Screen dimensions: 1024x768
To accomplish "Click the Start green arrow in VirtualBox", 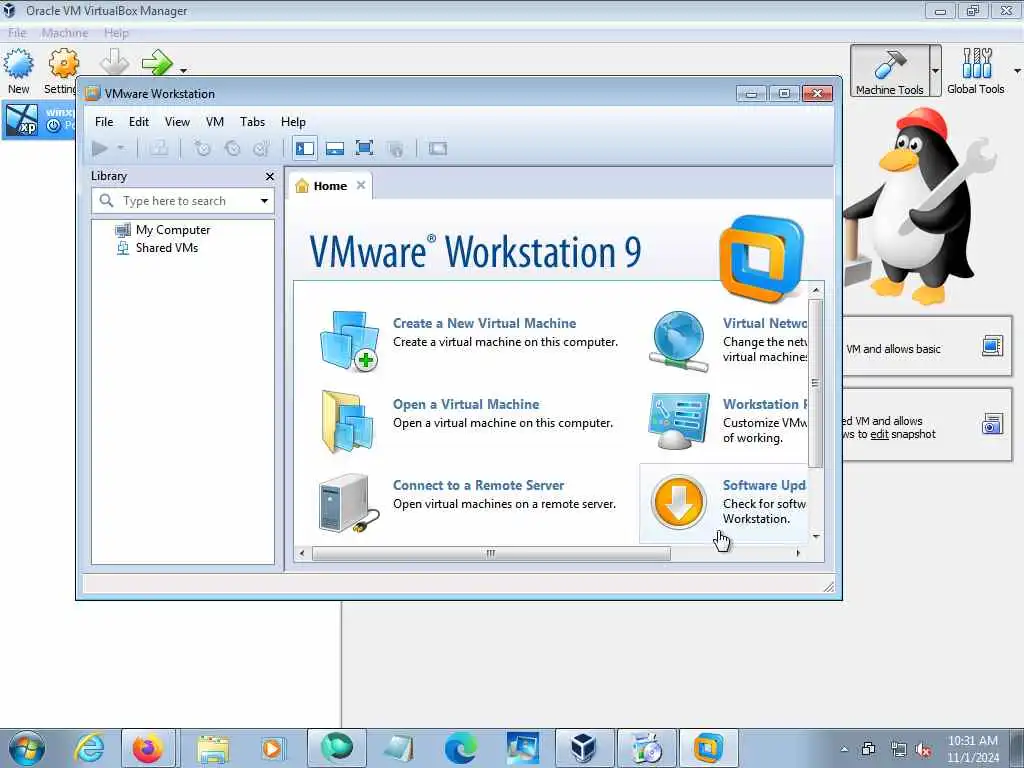I will click(x=157, y=63).
